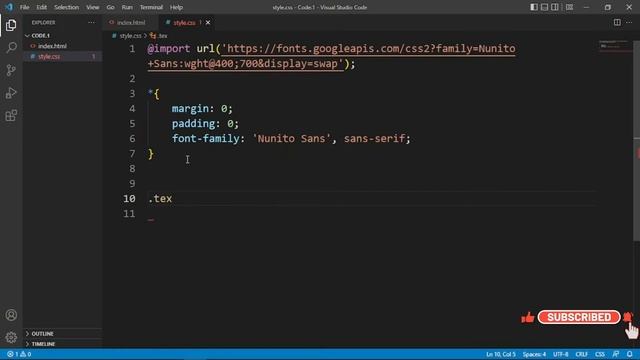The image size is (640, 360).
Task: Open the Run menu
Action: pyautogui.click(x=127, y=7)
